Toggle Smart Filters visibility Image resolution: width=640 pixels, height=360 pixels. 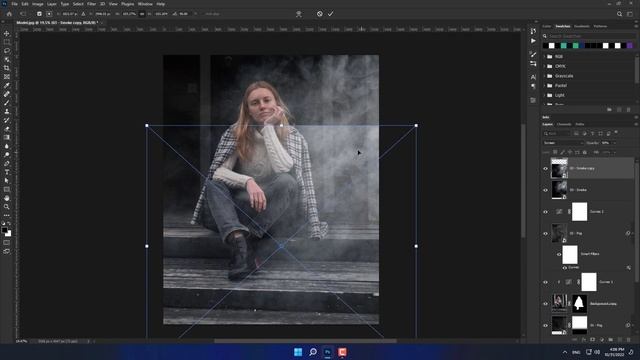tap(559, 254)
